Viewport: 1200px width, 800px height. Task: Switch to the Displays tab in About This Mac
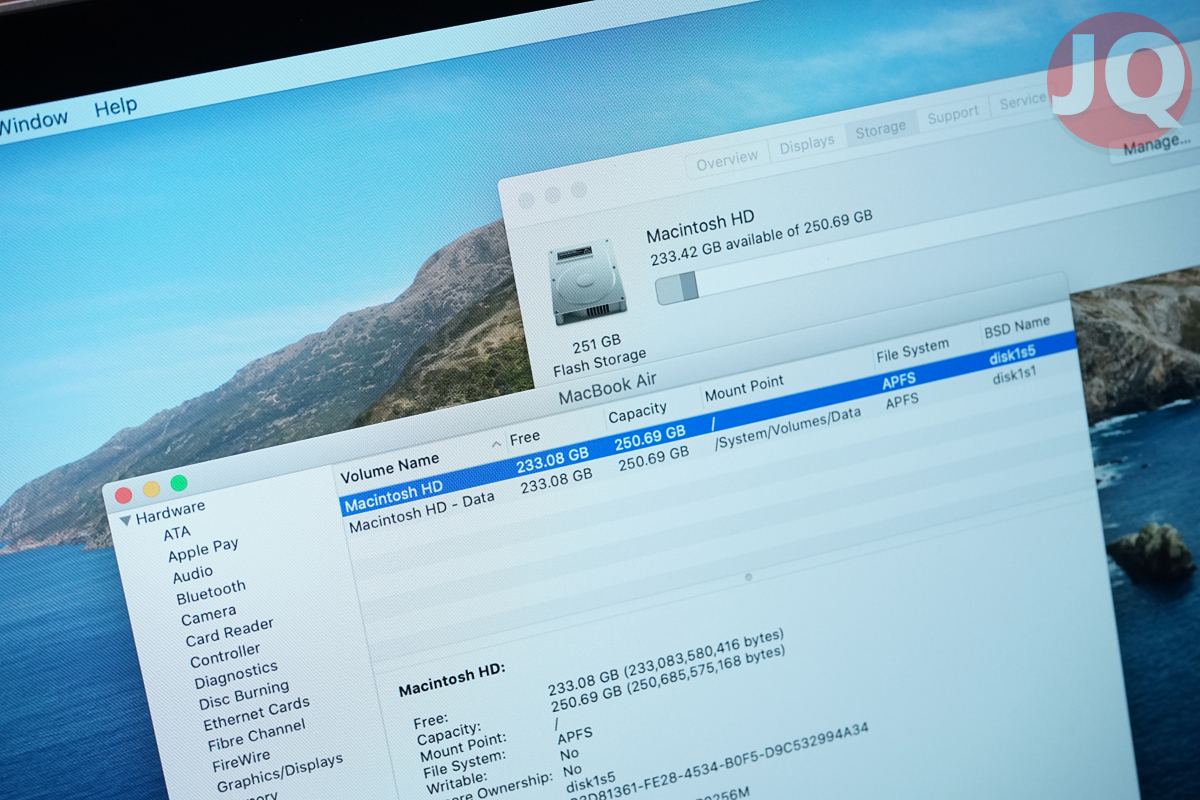pyautogui.click(x=807, y=144)
